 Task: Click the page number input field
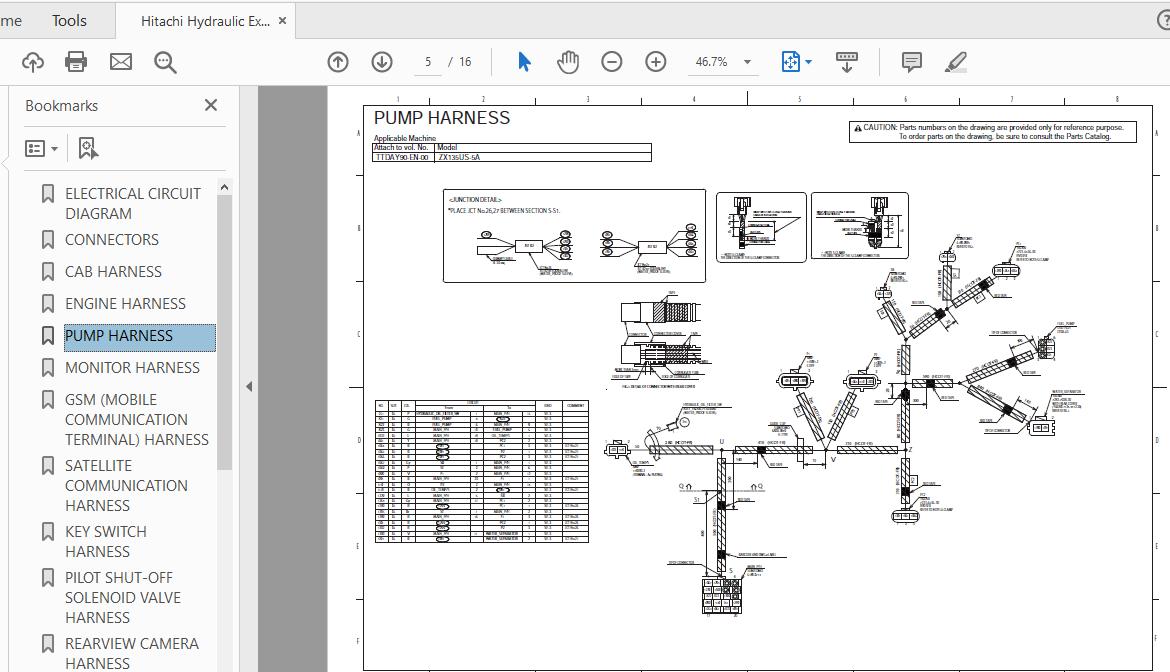(x=428, y=62)
